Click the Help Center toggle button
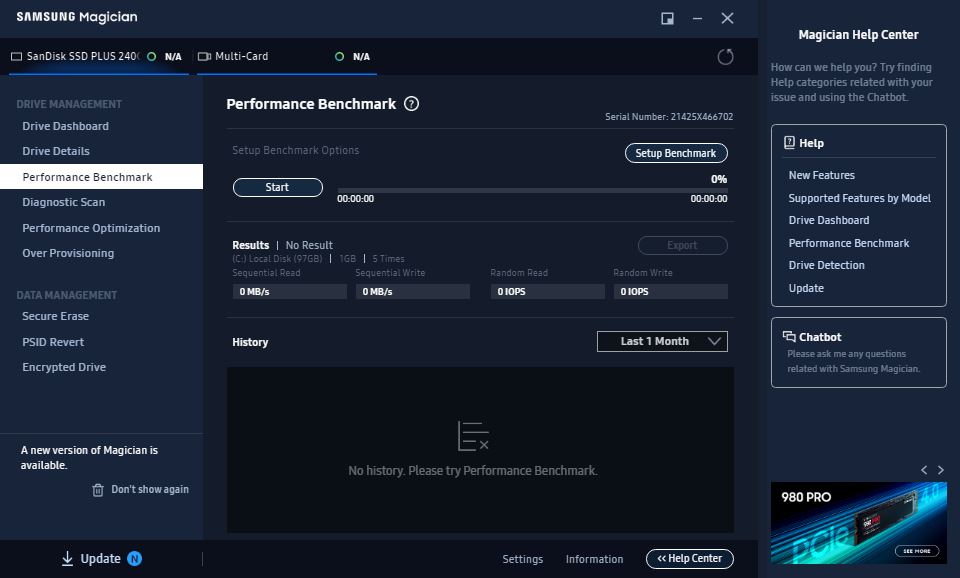This screenshot has height=578, width=960. tap(689, 558)
